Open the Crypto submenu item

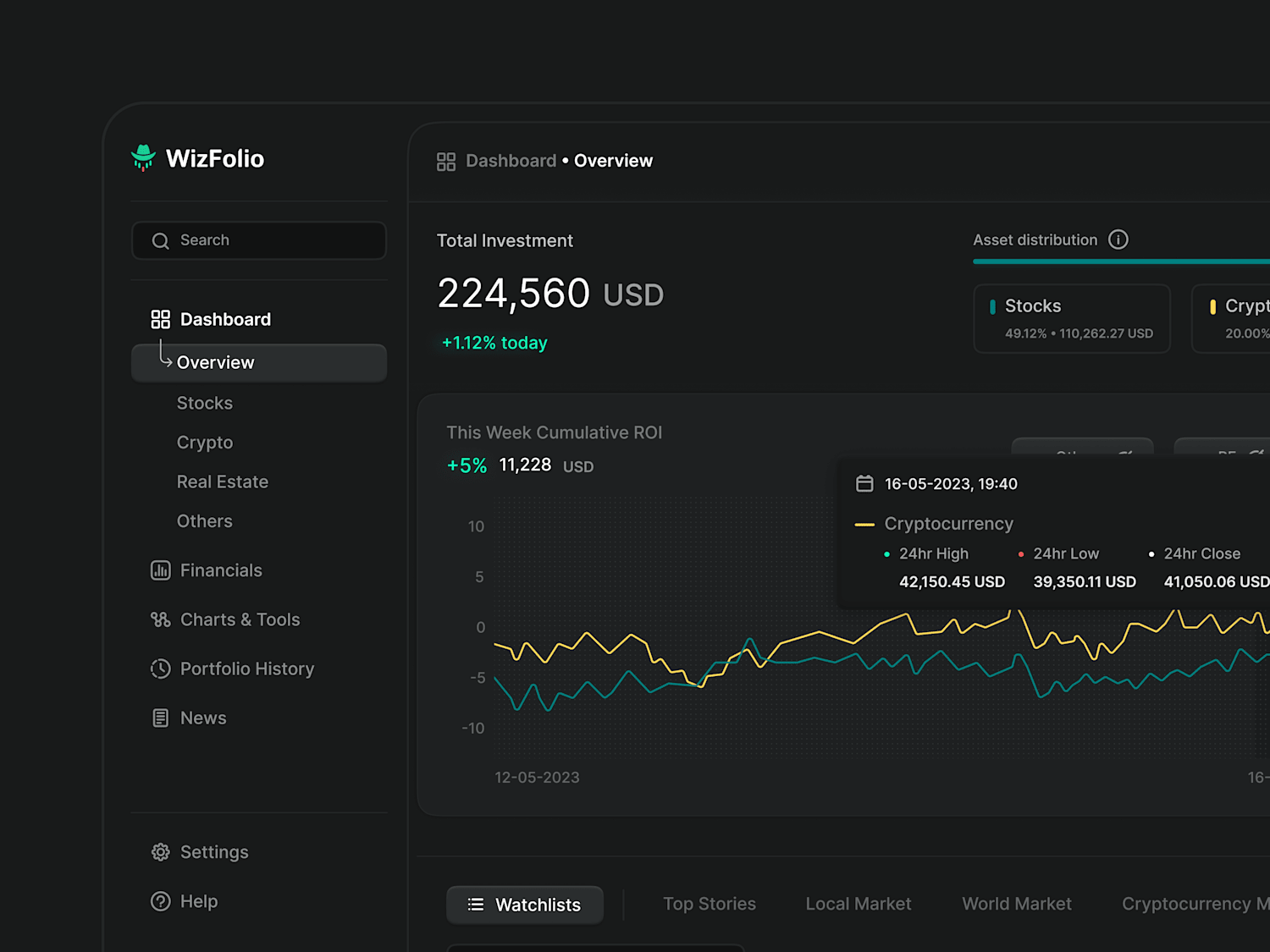[x=205, y=443]
